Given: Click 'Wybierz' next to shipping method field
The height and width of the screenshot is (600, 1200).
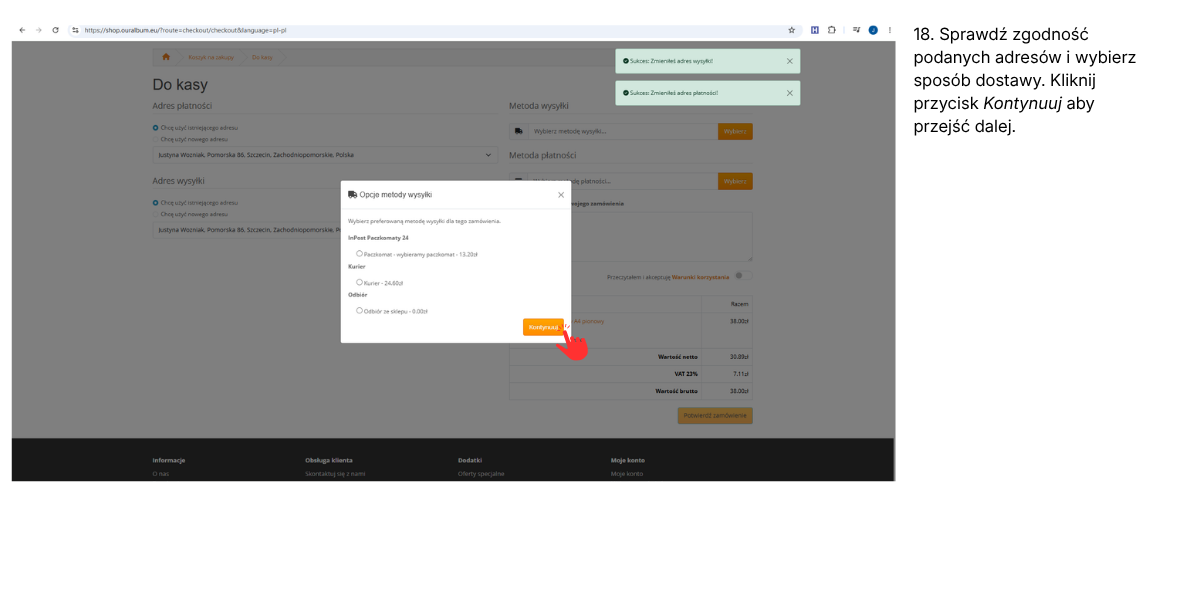Looking at the screenshot, I should pyautogui.click(x=735, y=131).
